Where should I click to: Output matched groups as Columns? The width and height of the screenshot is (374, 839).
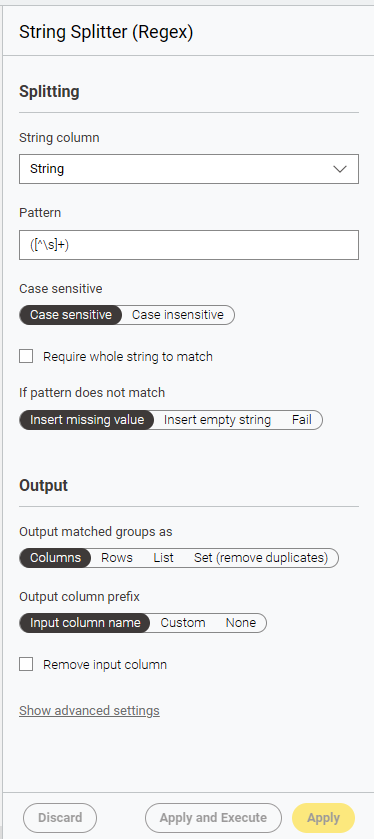(55, 558)
